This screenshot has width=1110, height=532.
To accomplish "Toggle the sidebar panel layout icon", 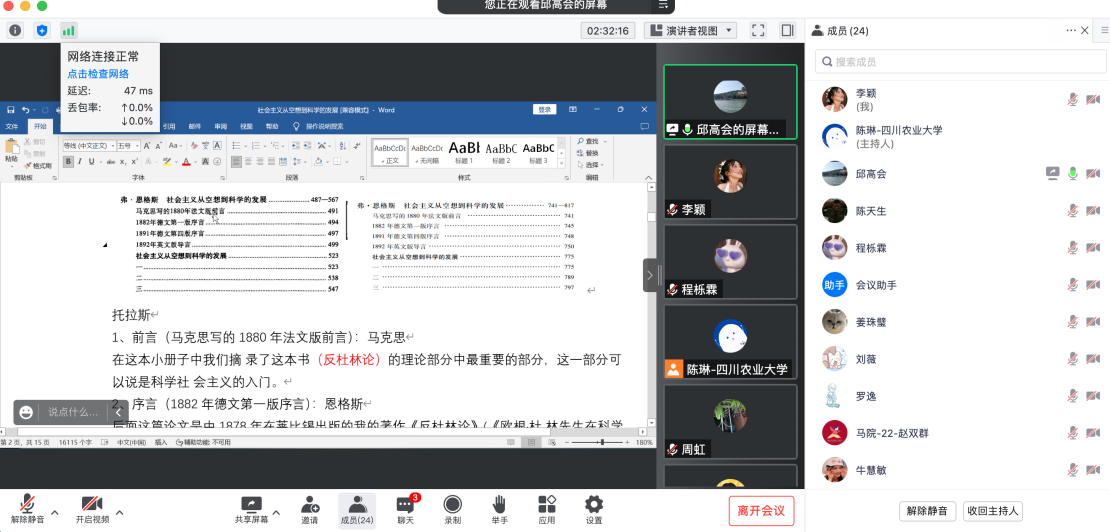I will [787, 31].
